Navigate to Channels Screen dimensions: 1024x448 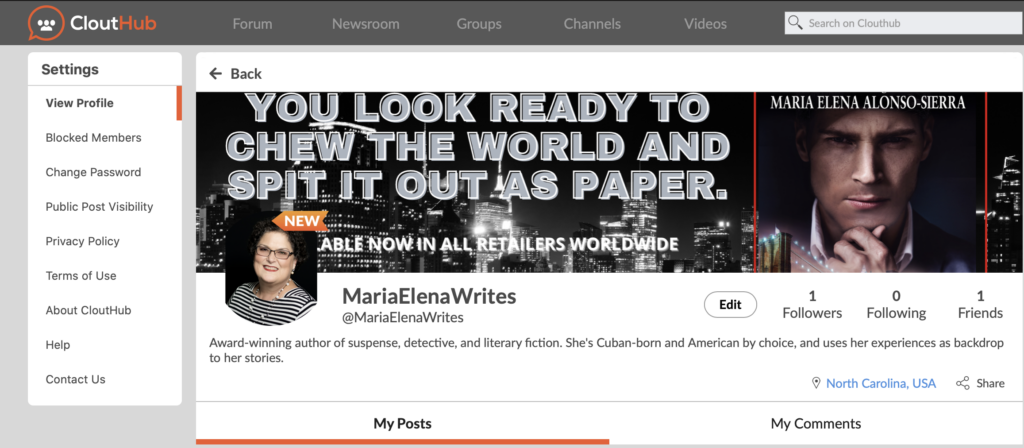pos(592,24)
